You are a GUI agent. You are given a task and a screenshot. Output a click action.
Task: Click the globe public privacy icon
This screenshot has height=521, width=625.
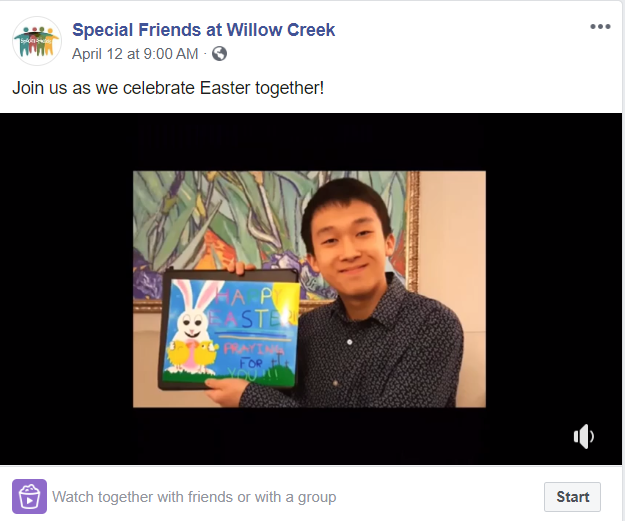pyautogui.click(x=219, y=54)
